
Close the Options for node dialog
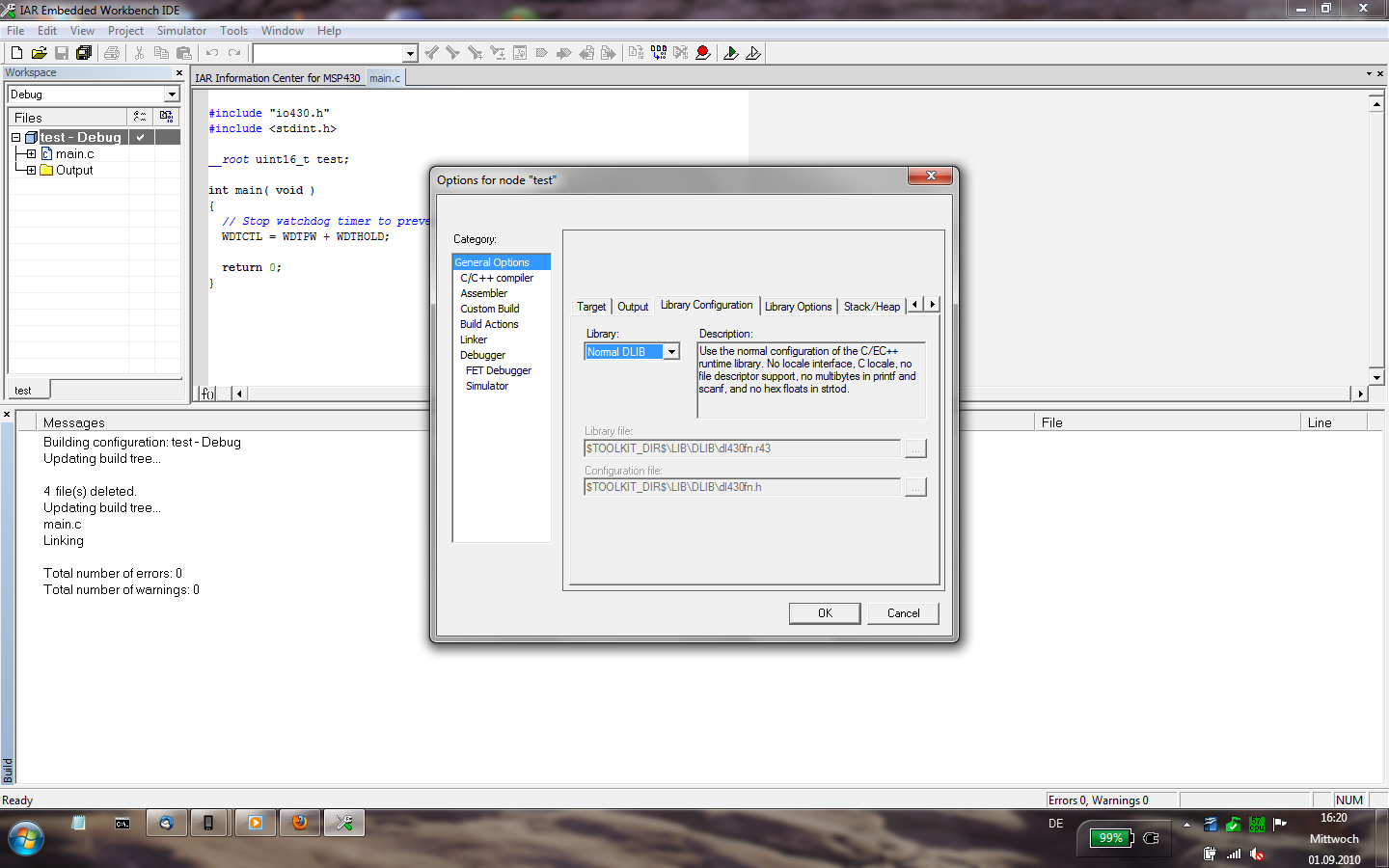pyautogui.click(x=931, y=176)
